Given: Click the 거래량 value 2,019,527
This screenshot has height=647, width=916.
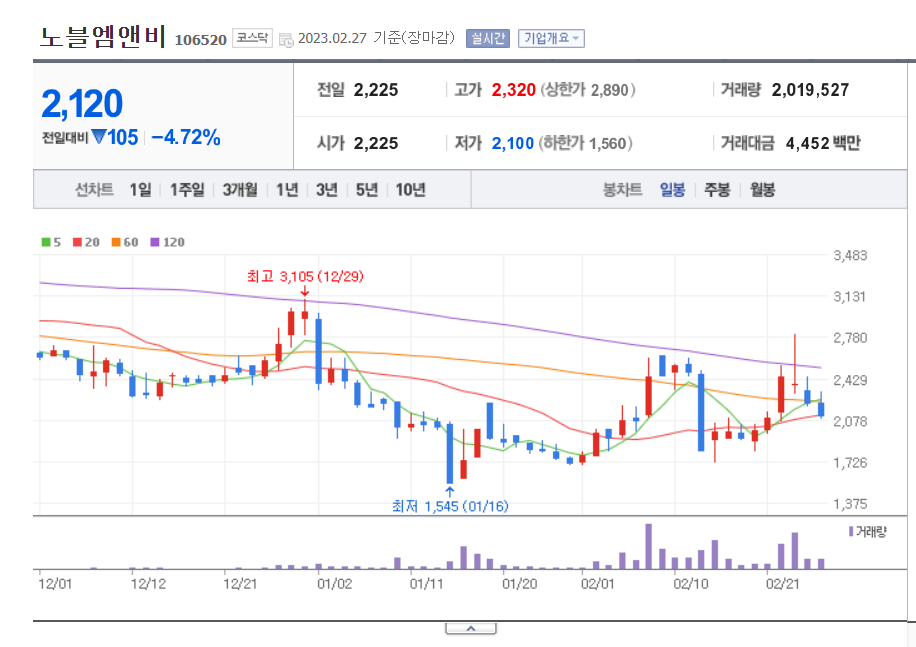Looking at the screenshot, I should point(810,90).
